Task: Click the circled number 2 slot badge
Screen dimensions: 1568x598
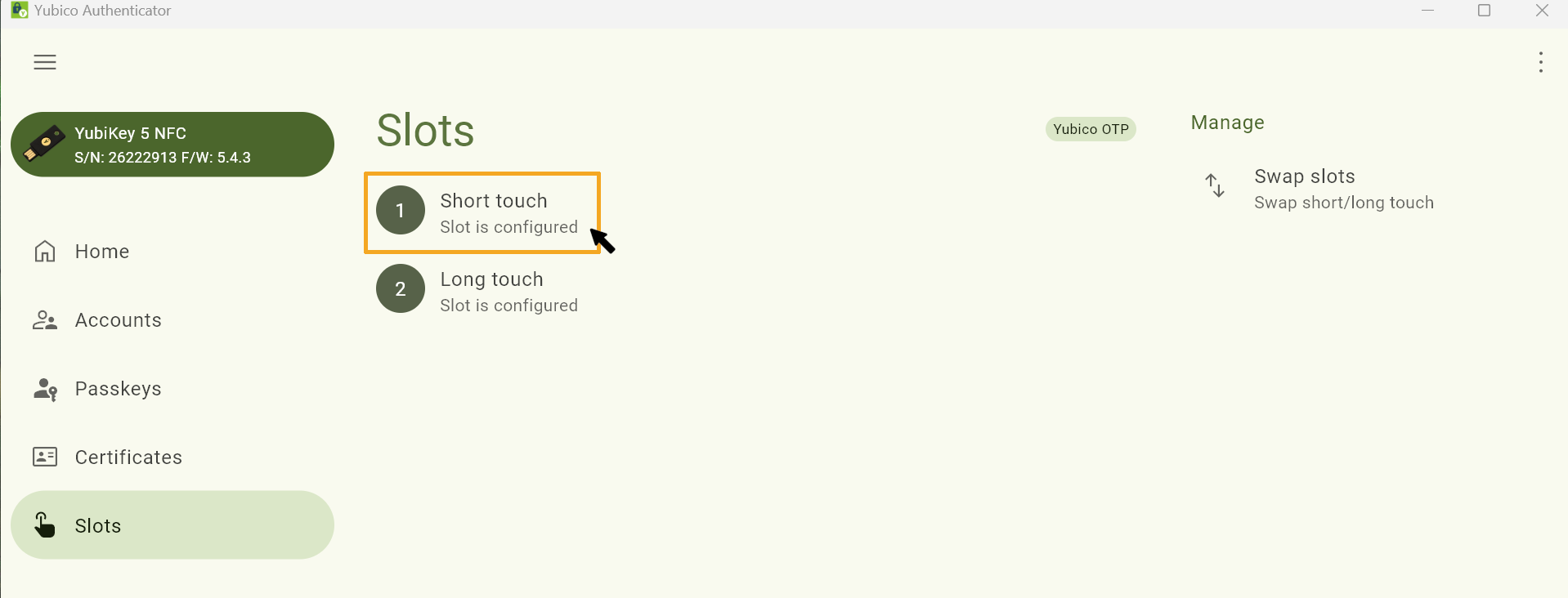Action: [x=400, y=288]
